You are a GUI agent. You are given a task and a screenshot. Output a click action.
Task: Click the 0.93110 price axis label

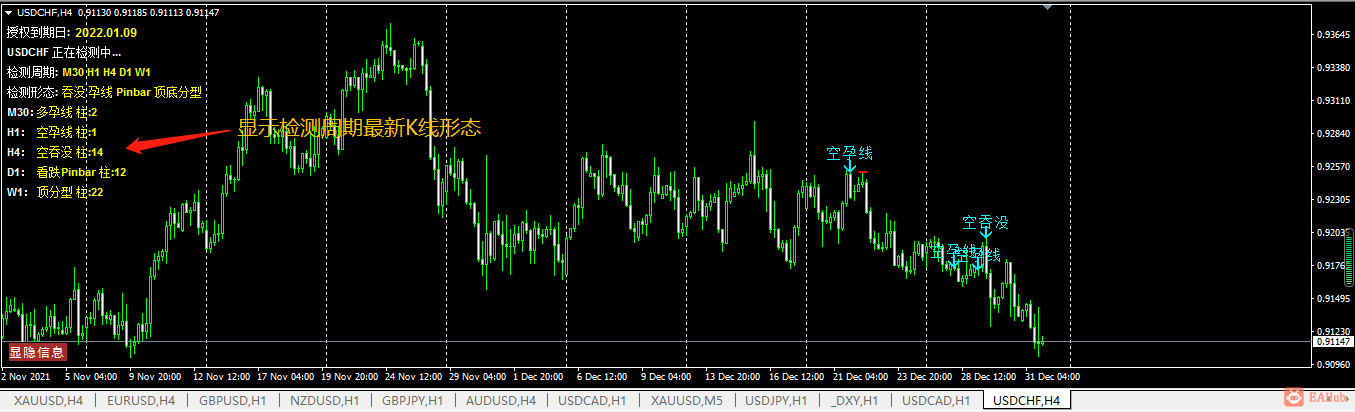[x=1334, y=101]
